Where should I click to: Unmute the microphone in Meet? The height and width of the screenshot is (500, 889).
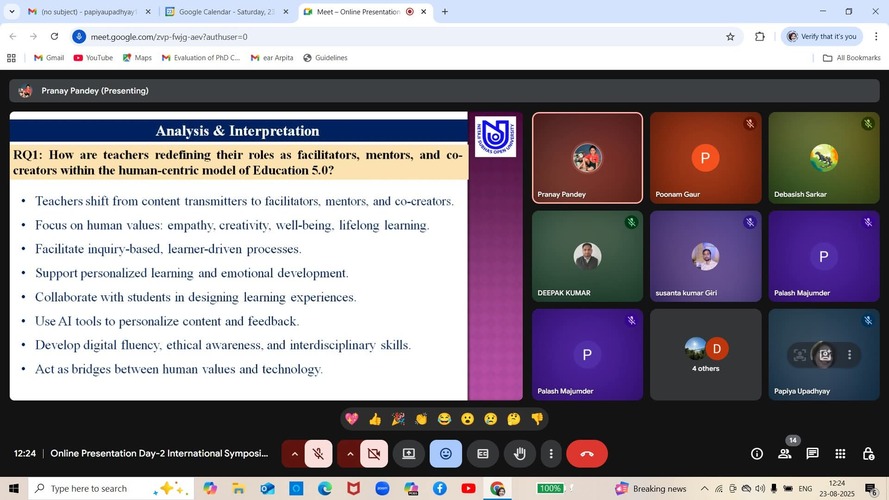[319, 453]
